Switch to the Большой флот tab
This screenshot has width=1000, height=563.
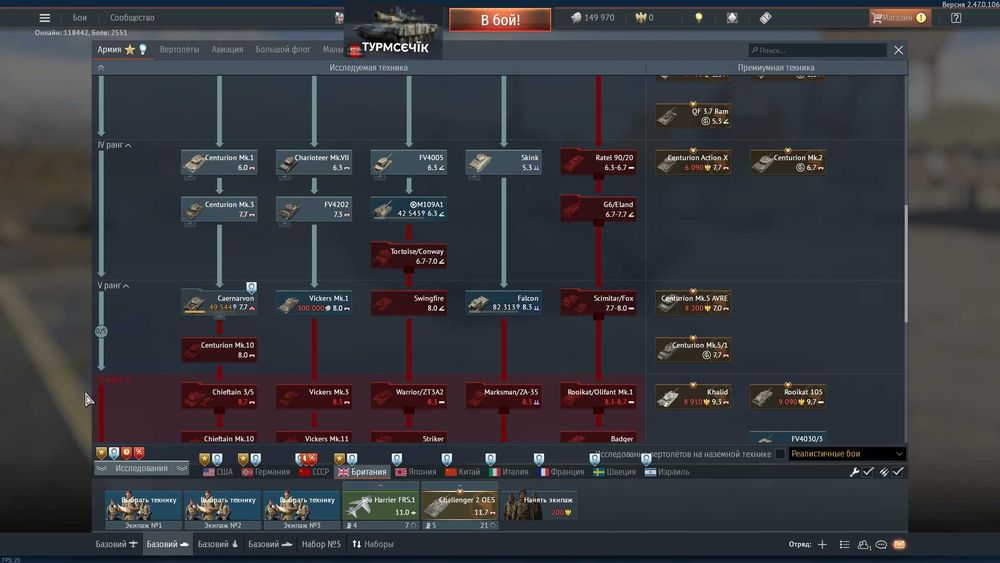click(283, 49)
